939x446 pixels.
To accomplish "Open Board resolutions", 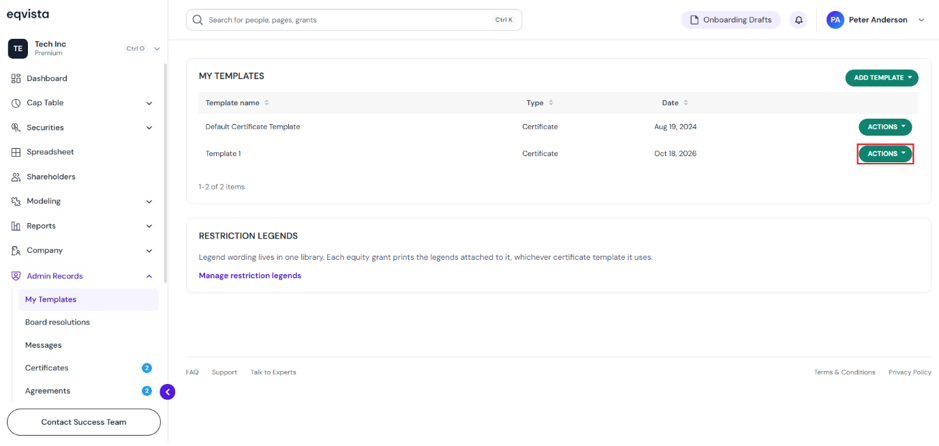I will coord(57,322).
